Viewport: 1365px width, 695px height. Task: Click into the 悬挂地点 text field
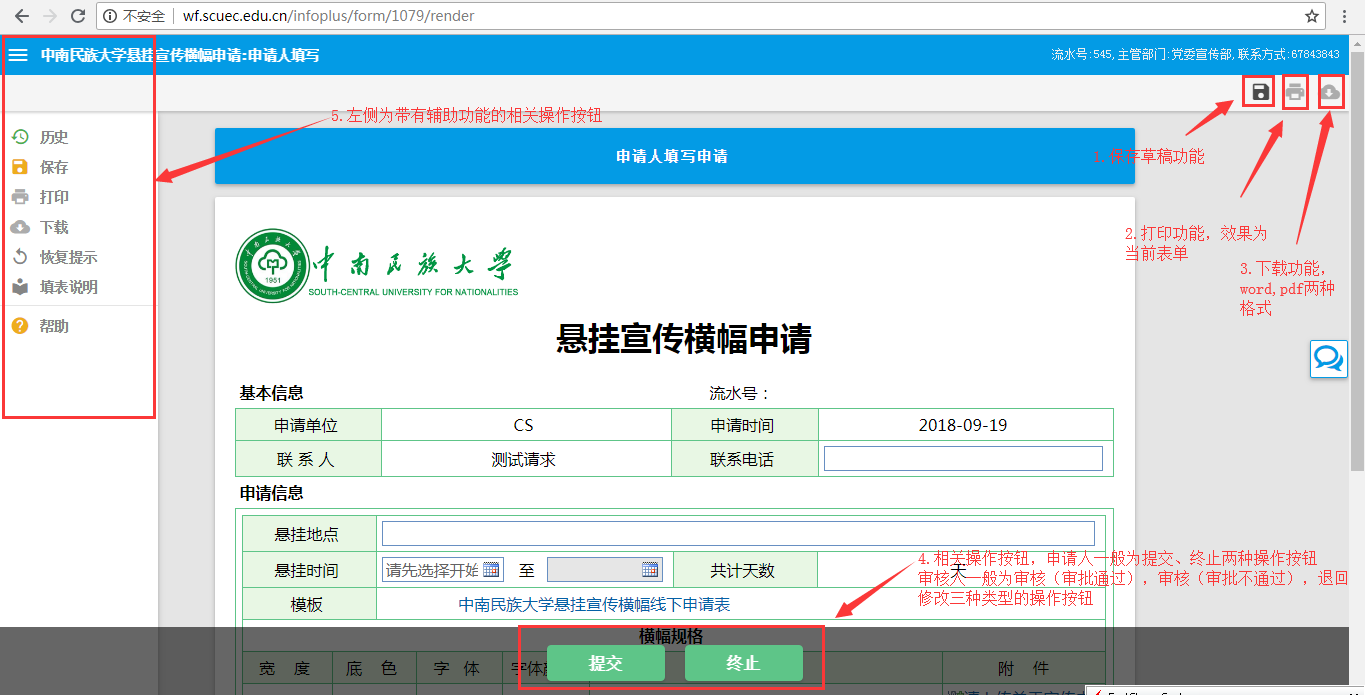(738, 534)
